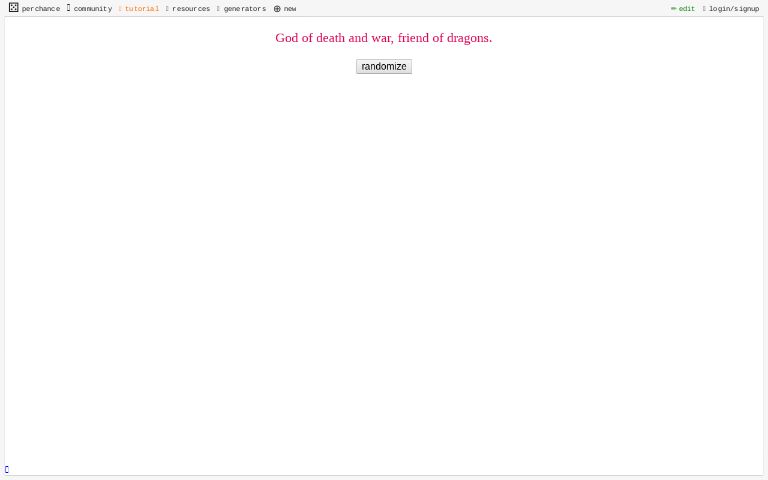Screen dimensions: 768x480
Task: Open the orange tutorial link
Action: click(x=141, y=9)
